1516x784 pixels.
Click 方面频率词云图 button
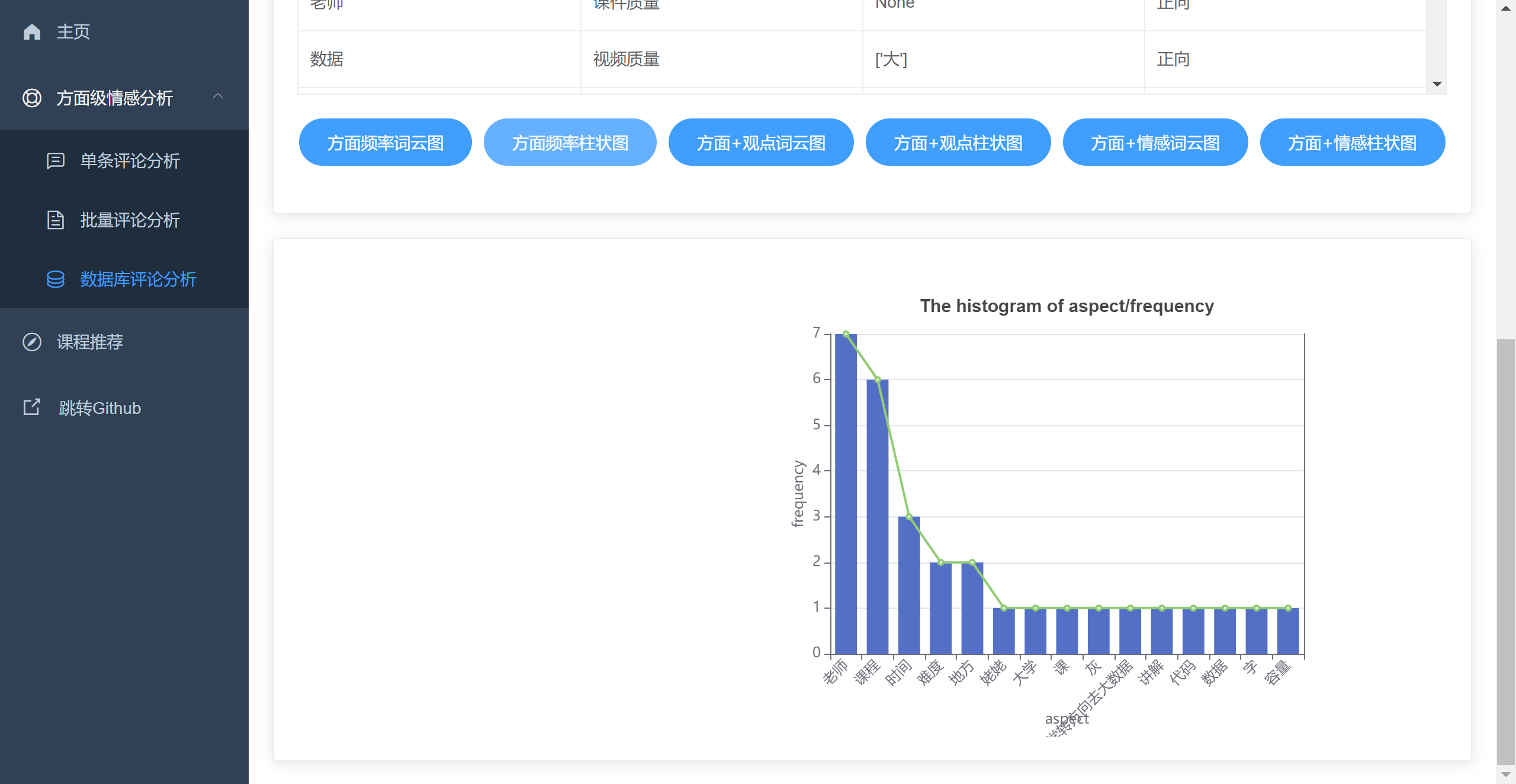pos(385,143)
